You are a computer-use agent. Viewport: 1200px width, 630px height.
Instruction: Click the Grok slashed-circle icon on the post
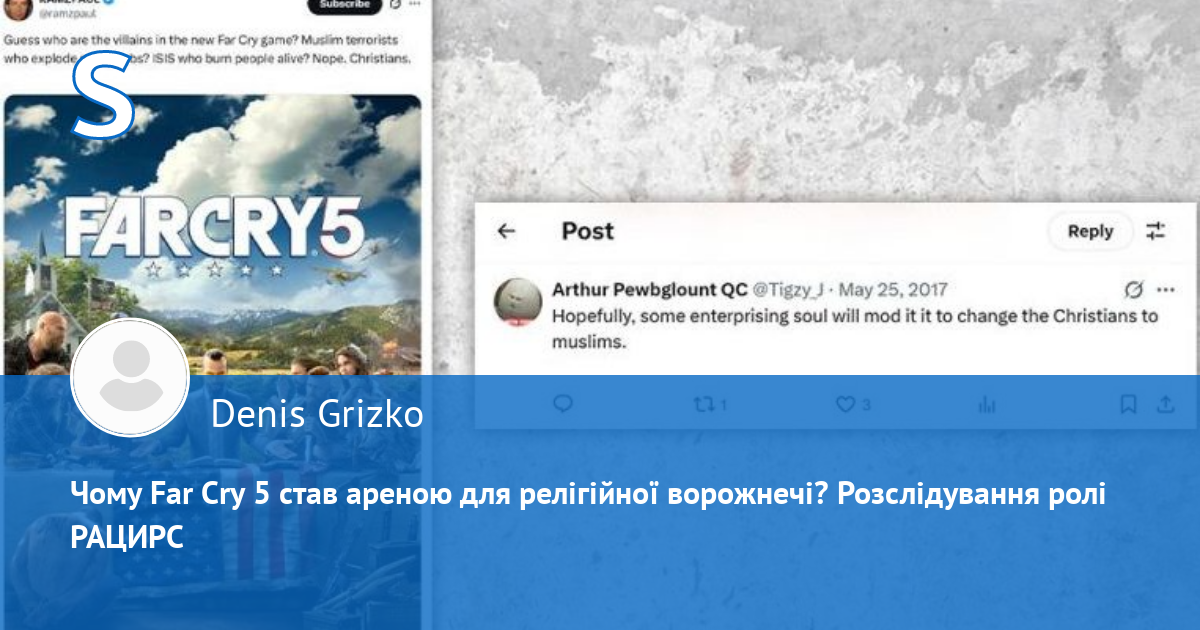pos(1134,290)
